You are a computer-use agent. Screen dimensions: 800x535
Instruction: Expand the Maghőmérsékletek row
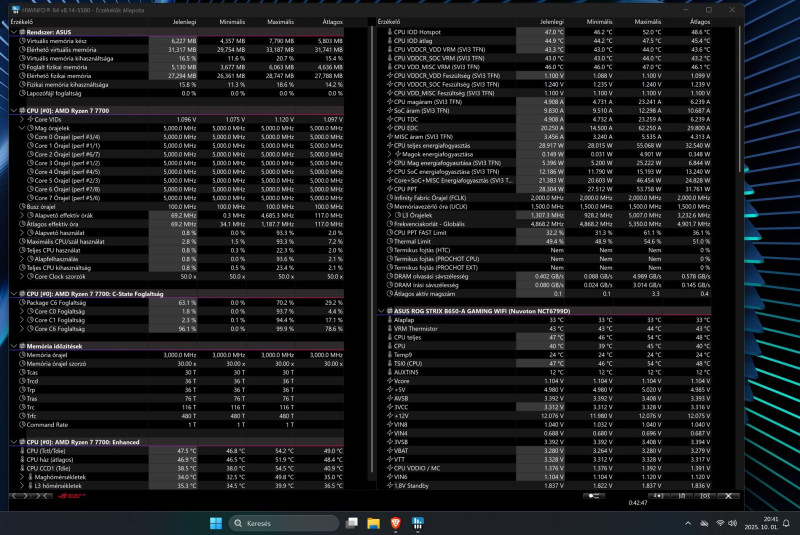22,477
